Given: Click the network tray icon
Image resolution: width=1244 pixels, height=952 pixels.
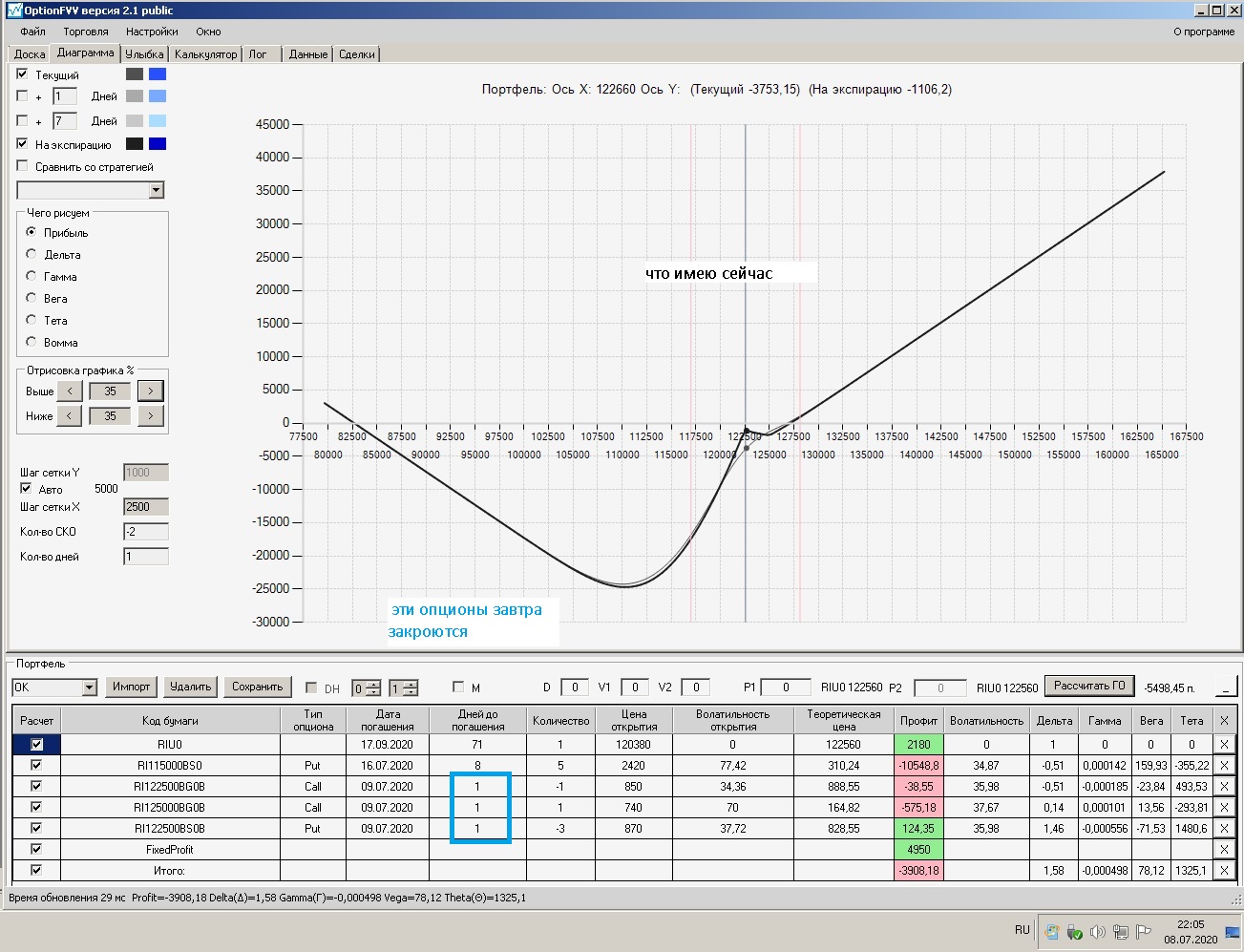Looking at the screenshot, I should [1120, 932].
